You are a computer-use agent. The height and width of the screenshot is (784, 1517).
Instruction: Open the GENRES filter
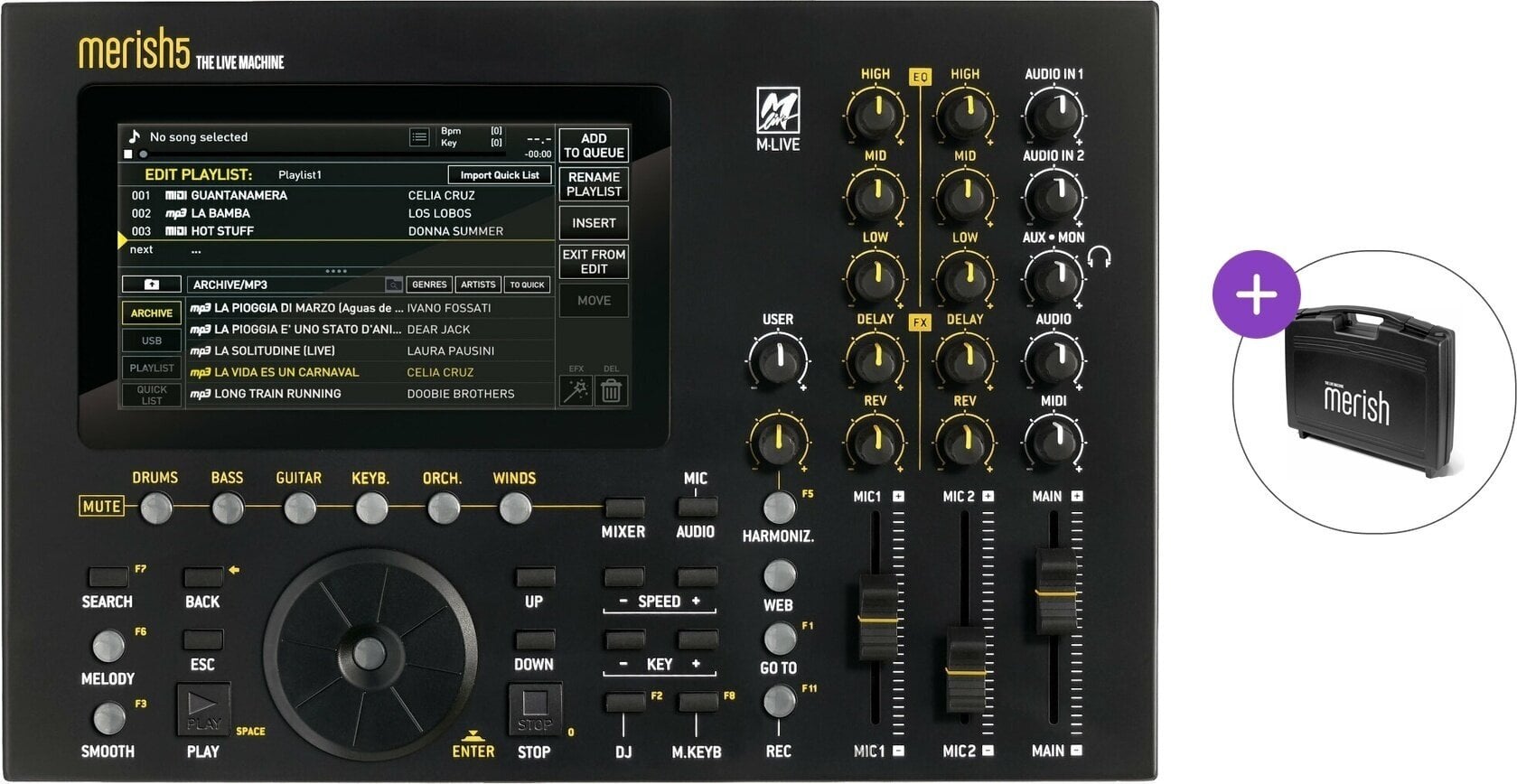click(429, 285)
